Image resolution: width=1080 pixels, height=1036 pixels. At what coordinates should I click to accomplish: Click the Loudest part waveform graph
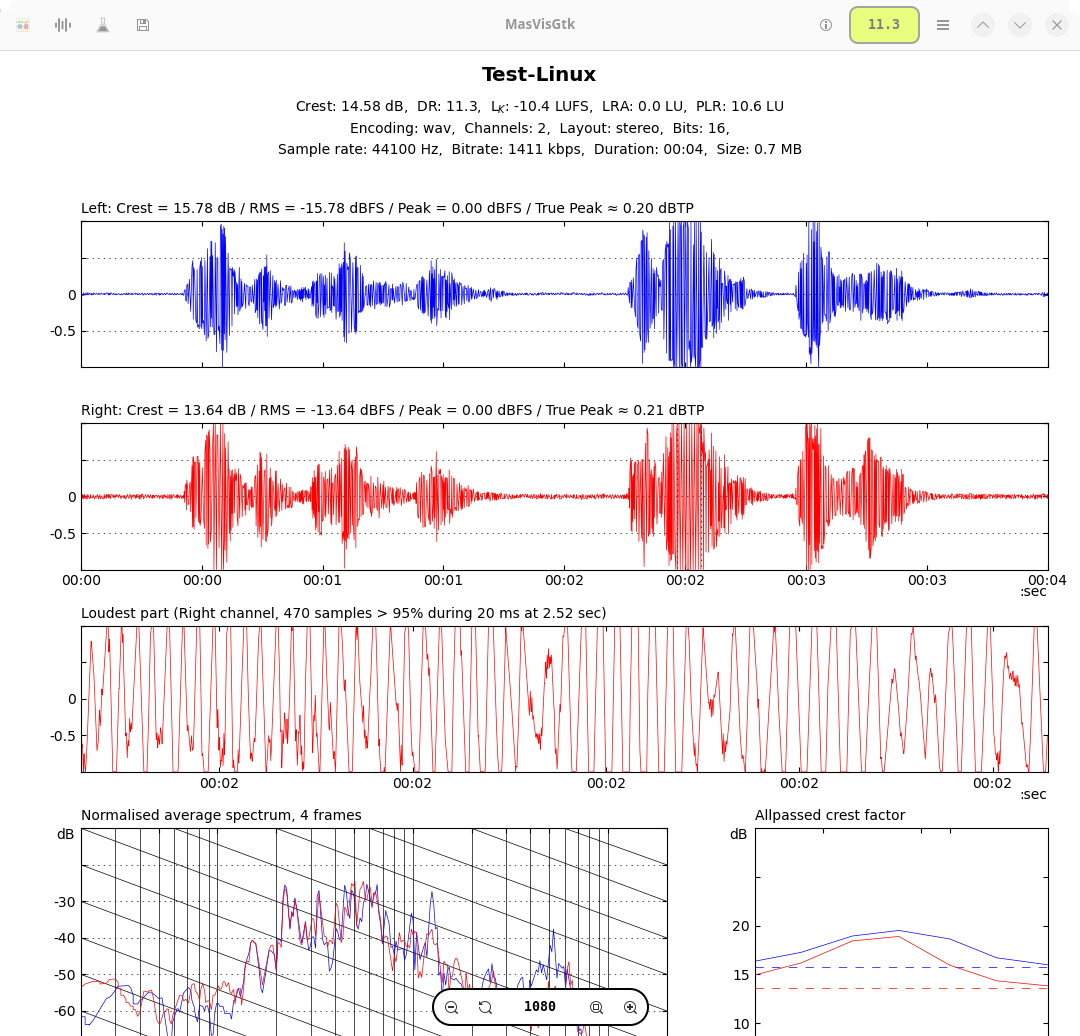(x=564, y=699)
